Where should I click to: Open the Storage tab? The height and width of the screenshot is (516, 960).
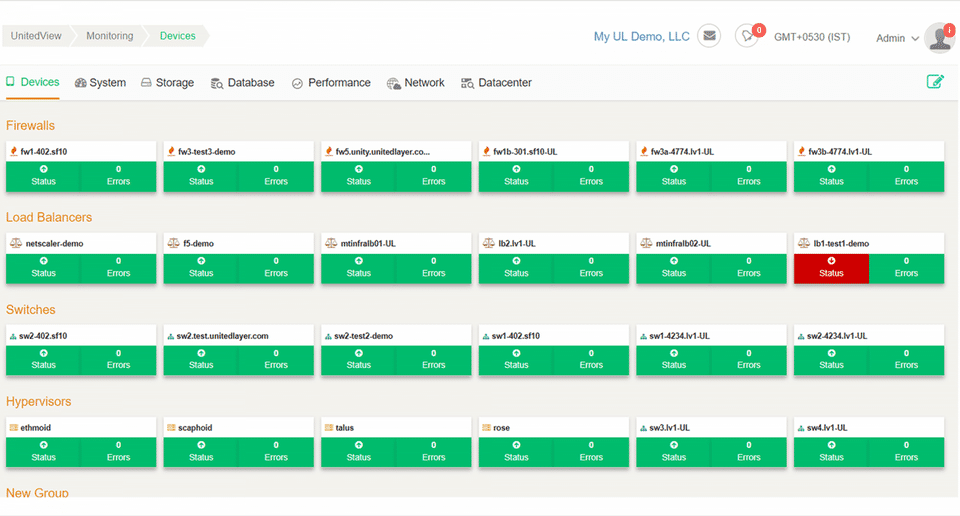(x=167, y=83)
